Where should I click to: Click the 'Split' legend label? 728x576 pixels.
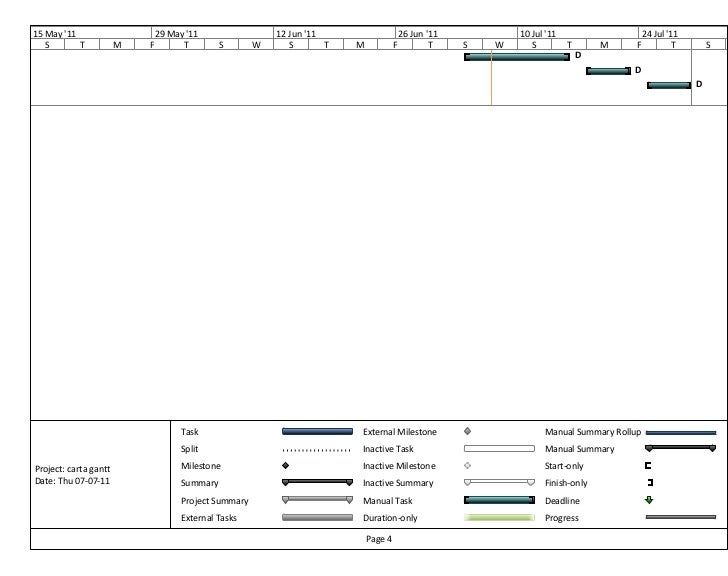tap(189, 449)
